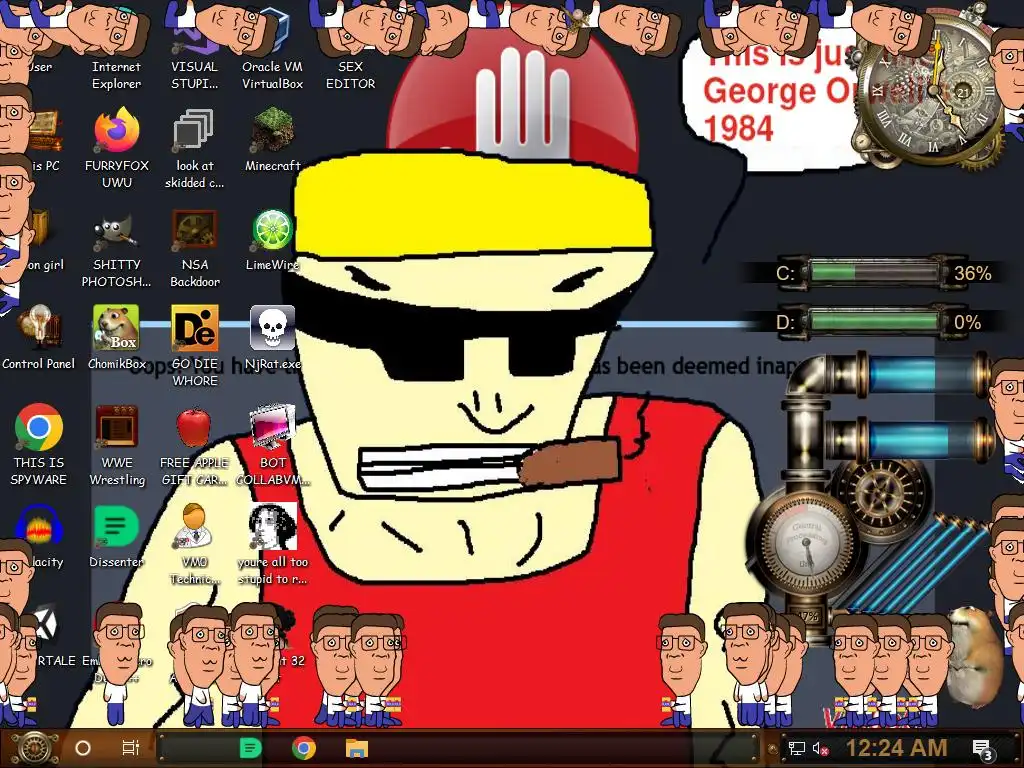Click the D: drive usage bar gadget
Image resolution: width=1024 pixels, height=768 pixels.
coord(875,321)
